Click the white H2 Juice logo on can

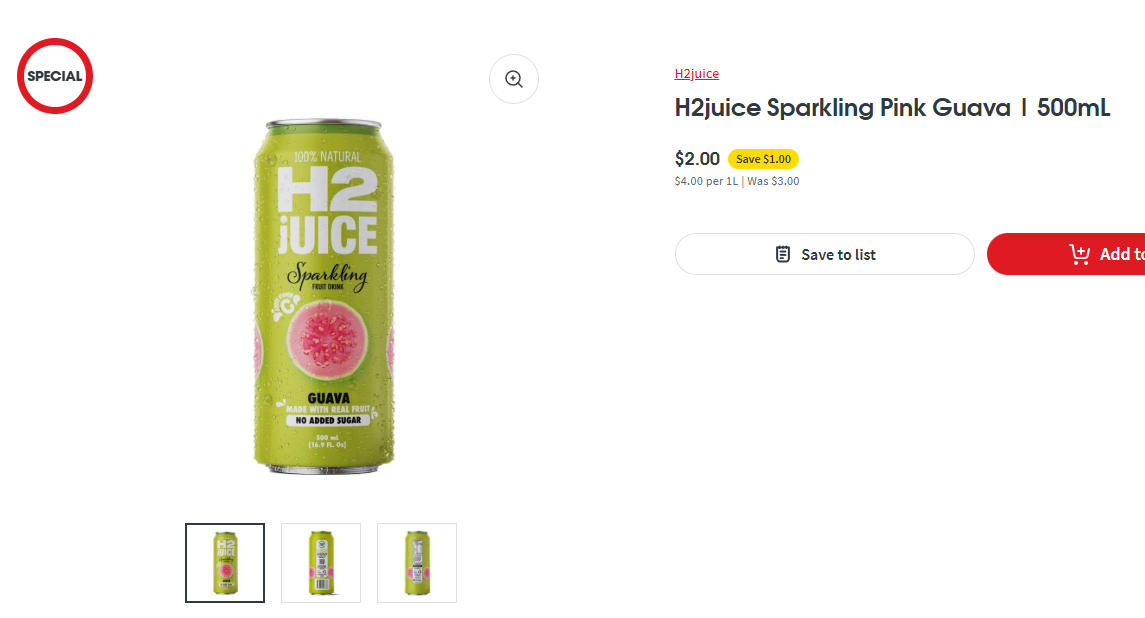(327, 210)
